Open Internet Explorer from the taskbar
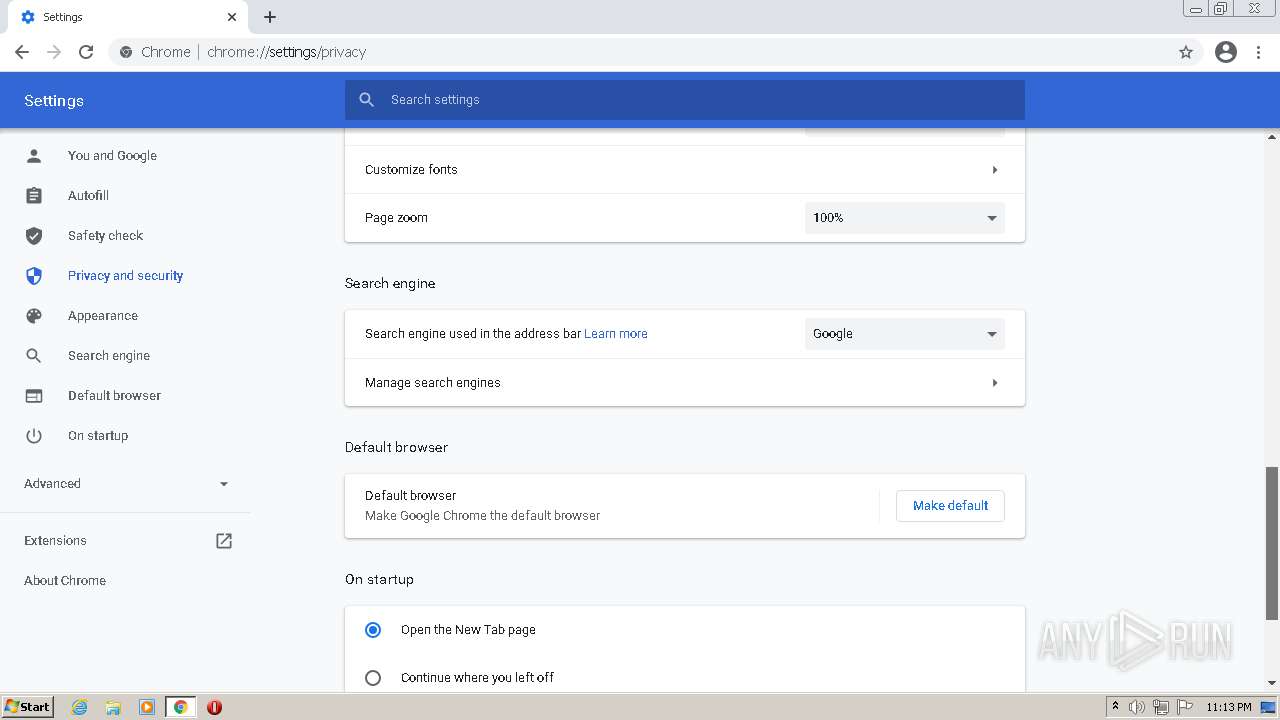Screen dimensions: 1280x720 point(79,707)
